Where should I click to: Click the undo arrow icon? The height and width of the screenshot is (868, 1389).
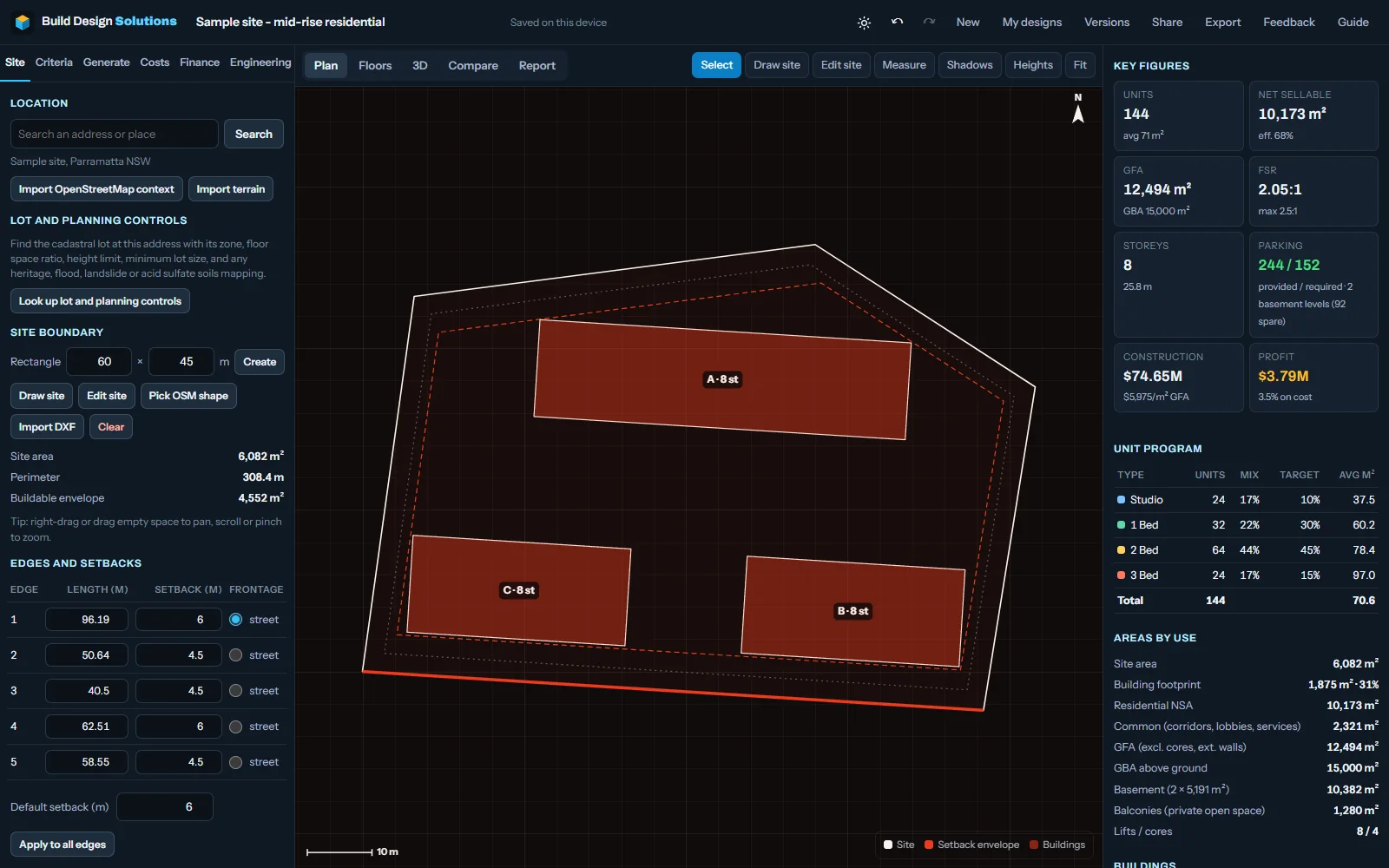coord(897,23)
